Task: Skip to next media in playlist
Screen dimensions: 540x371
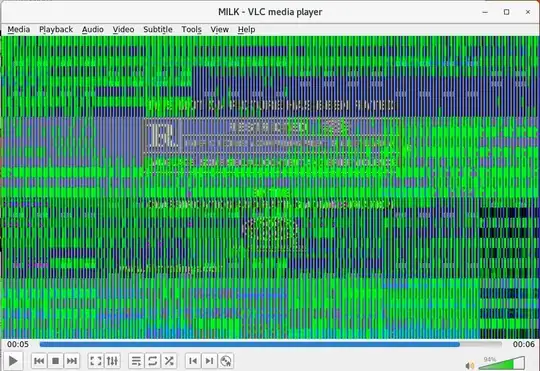Action: (x=72, y=361)
